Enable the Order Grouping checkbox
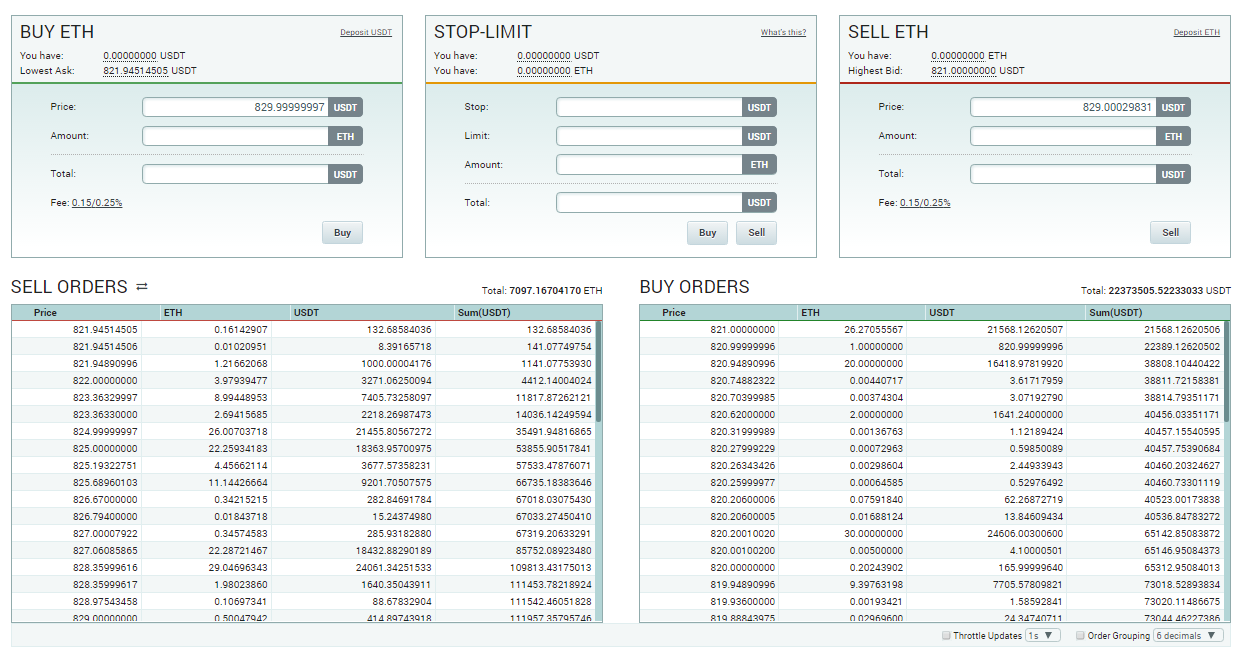The image size is (1246, 664). click(x=1080, y=636)
